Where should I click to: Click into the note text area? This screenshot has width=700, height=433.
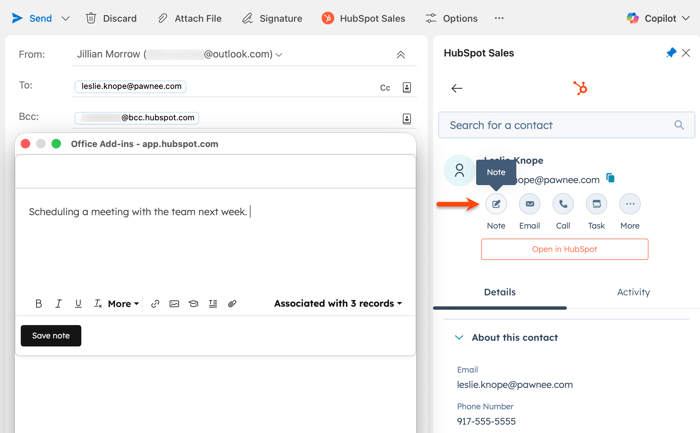coord(216,241)
